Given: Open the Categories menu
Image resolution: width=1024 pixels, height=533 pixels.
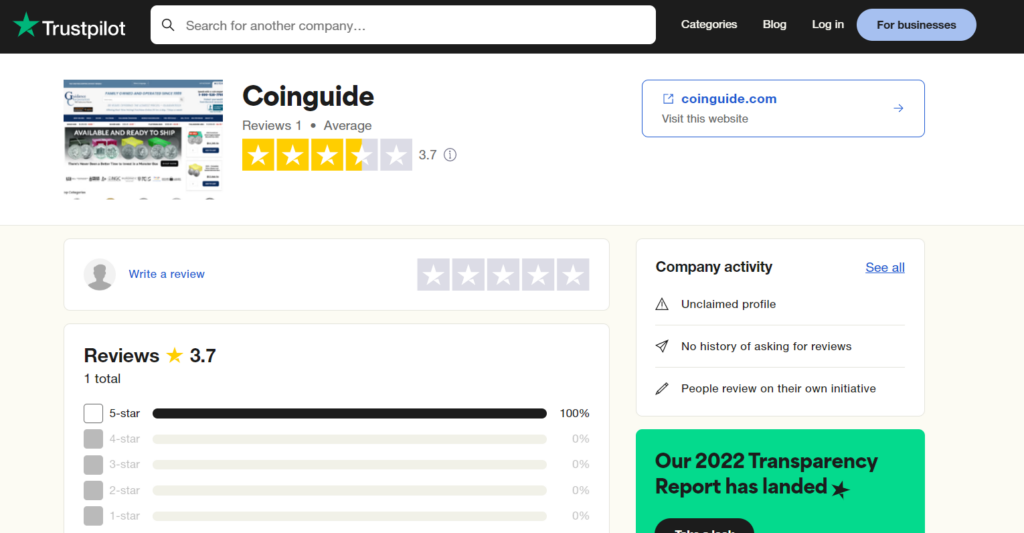Looking at the screenshot, I should click(709, 24).
